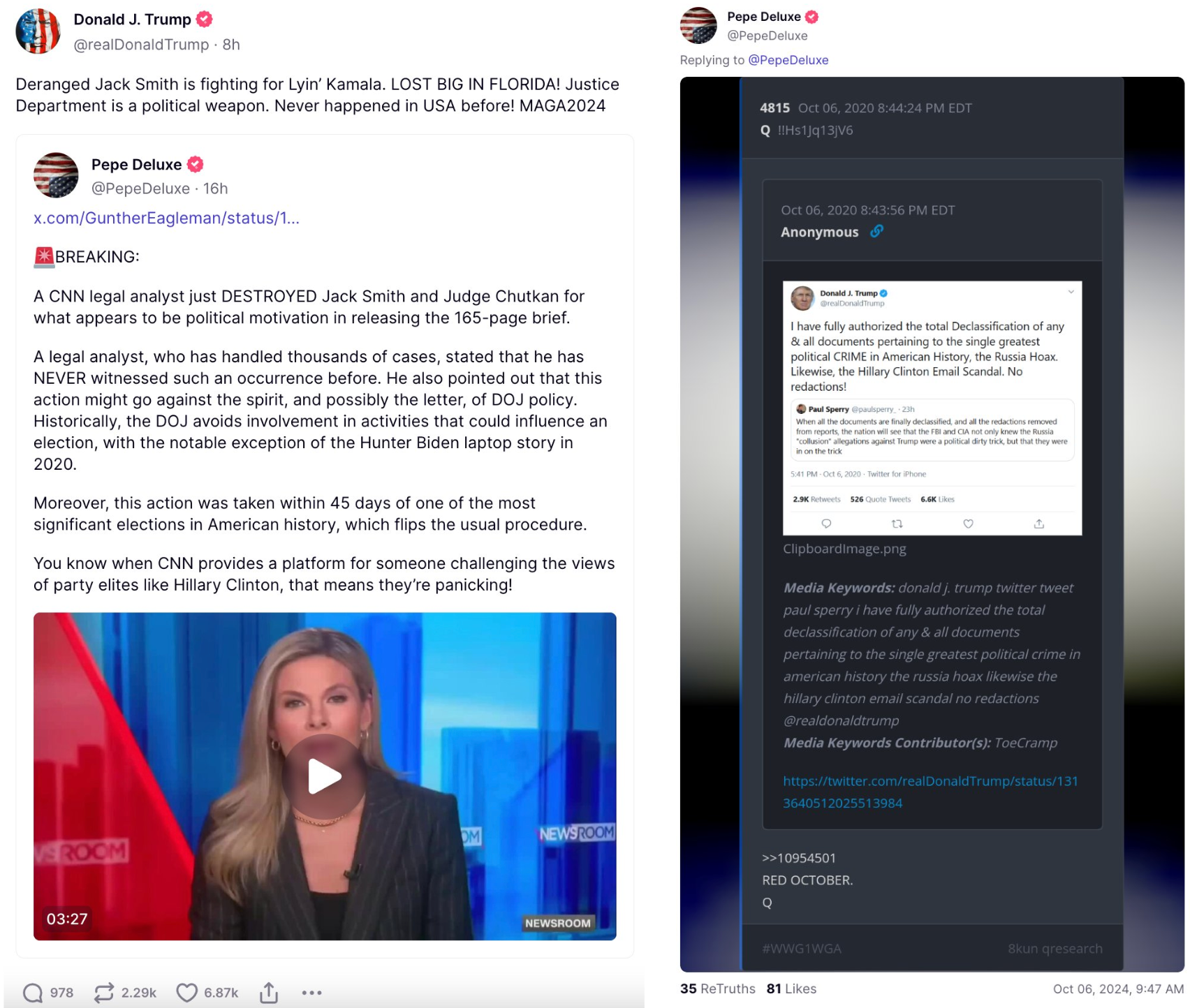Click the @PepeDeluxe replying-to link
1190x1008 pixels.
788,60
